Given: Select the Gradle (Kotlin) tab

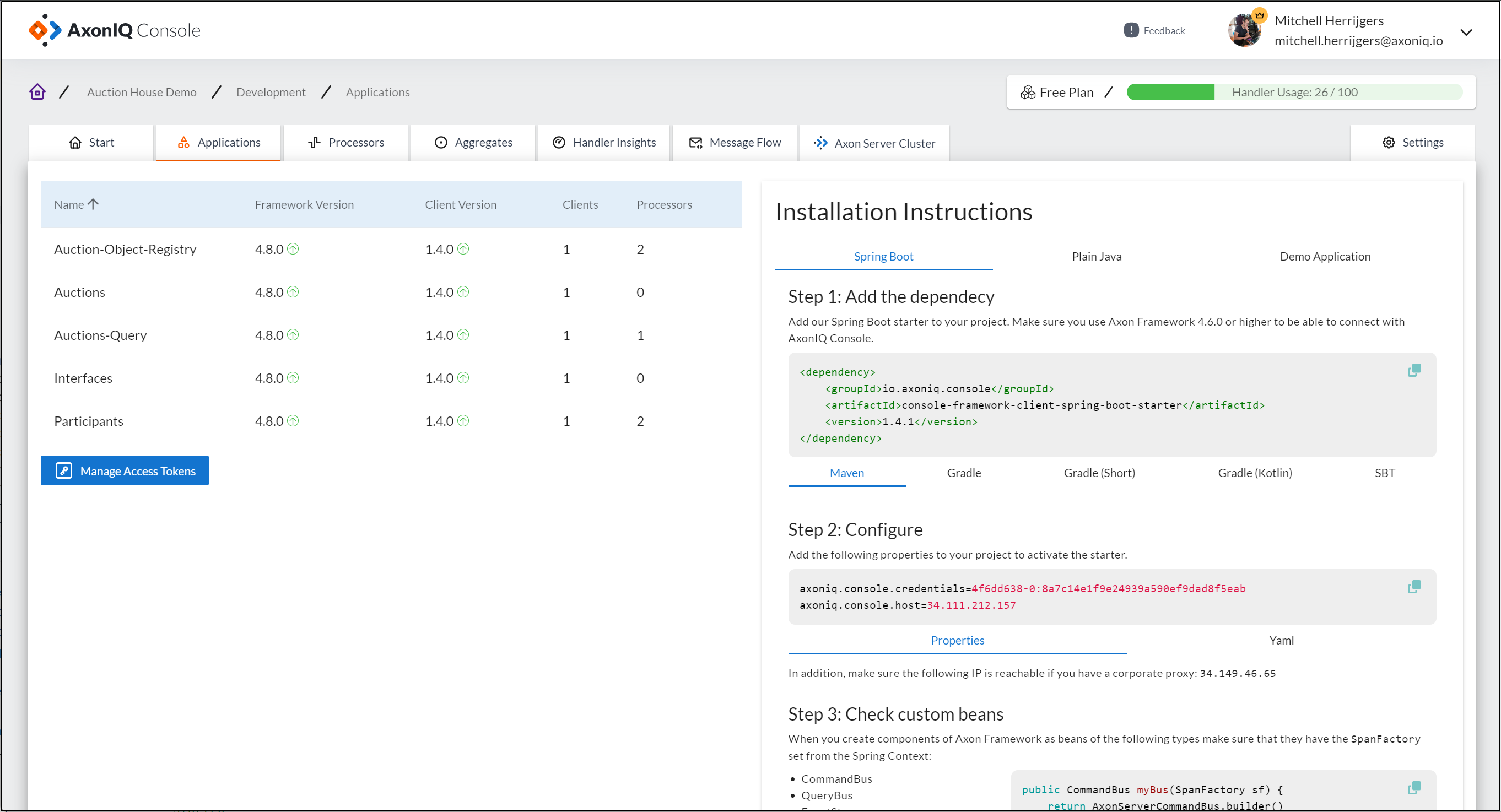Looking at the screenshot, I should [1255, 474].
